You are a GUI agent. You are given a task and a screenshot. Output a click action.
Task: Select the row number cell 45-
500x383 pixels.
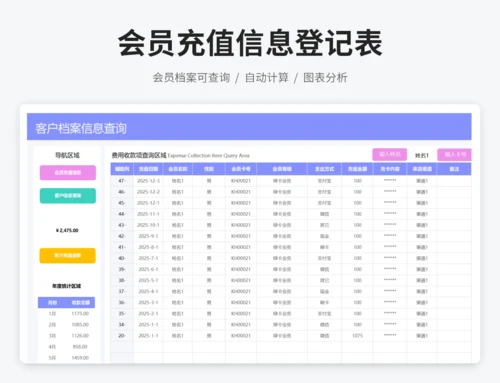122,203
